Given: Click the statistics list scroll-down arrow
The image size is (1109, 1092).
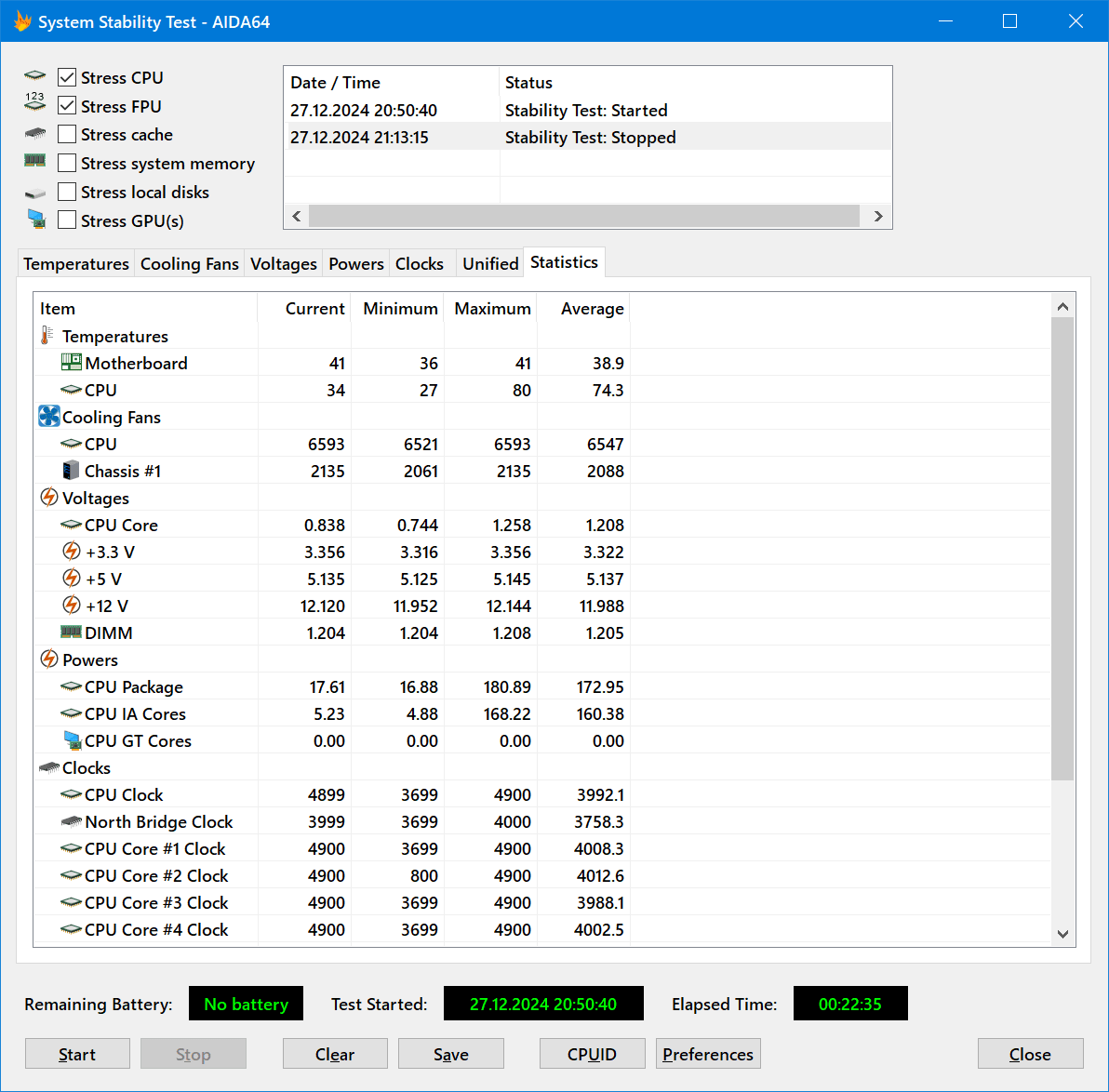Looking at the screenshot, I should pos(1062,934).
